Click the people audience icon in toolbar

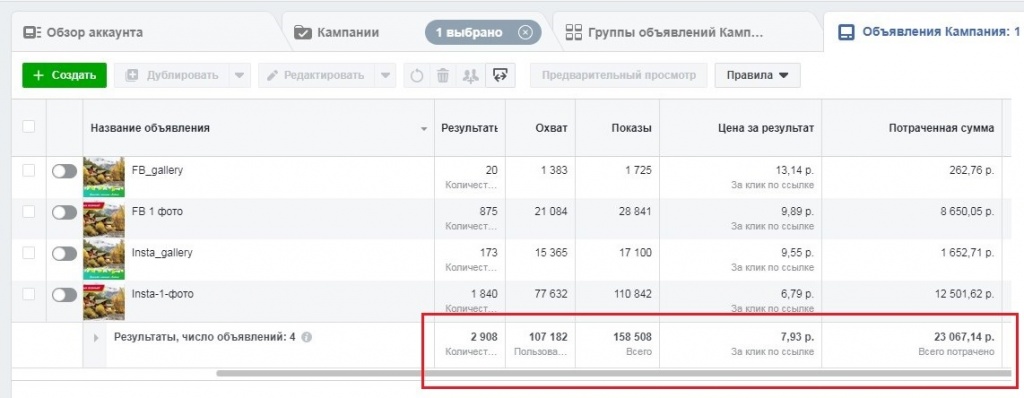click(x=470, y=76)
